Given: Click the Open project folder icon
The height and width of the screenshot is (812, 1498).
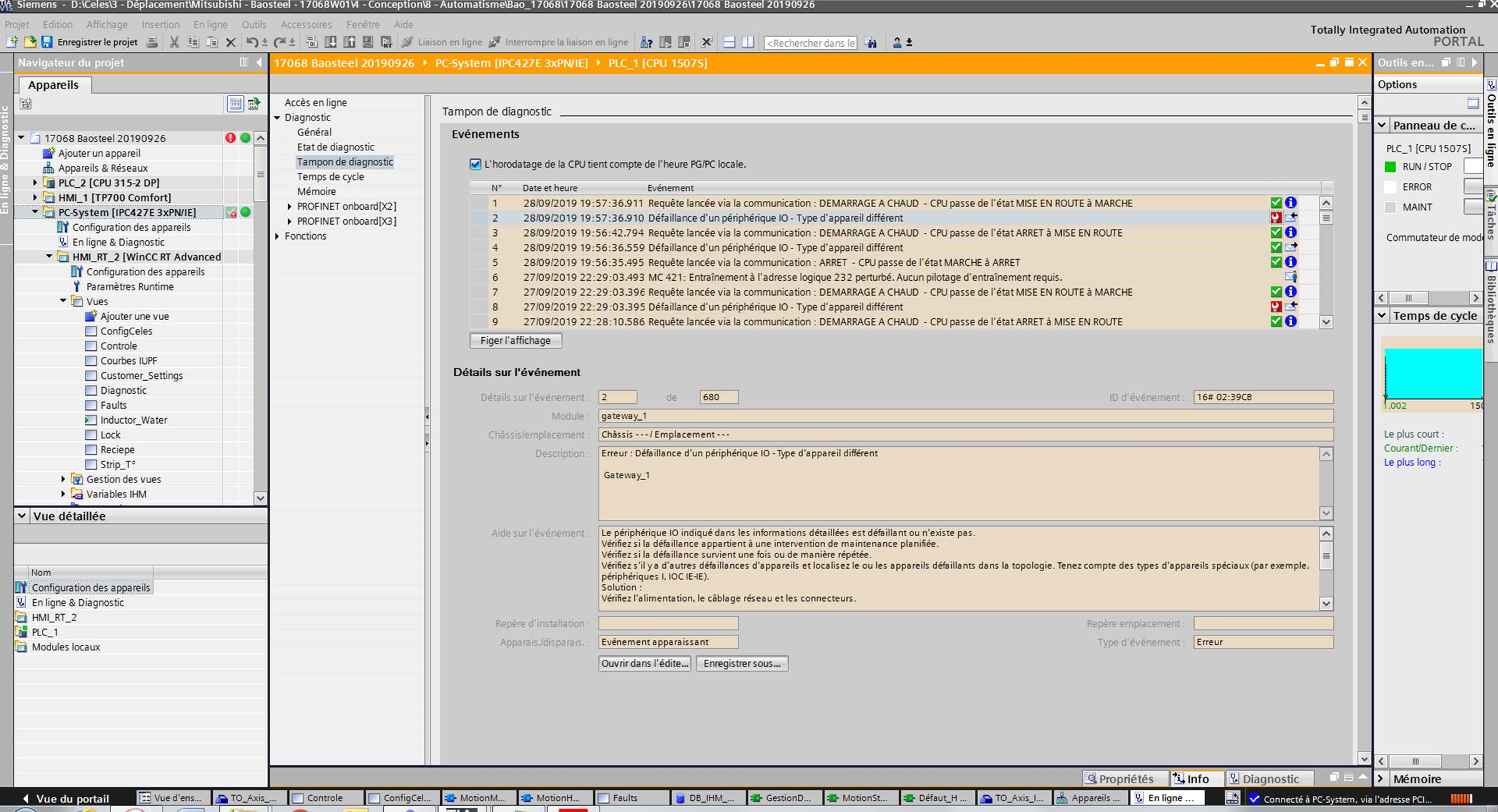Looking at the screenshot, I should 29,42.
